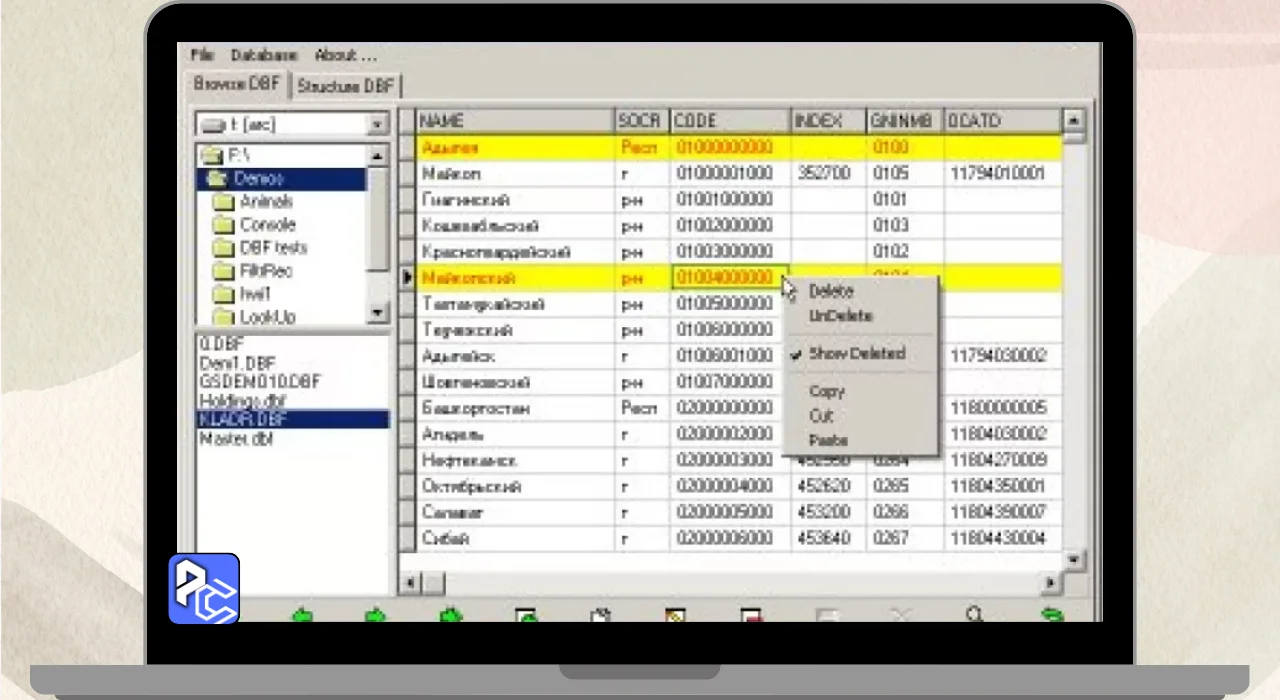Click grid vertical scrollbar down arrow
The height and width of the screenshot is (700, 1280).
click(1073, 559)
